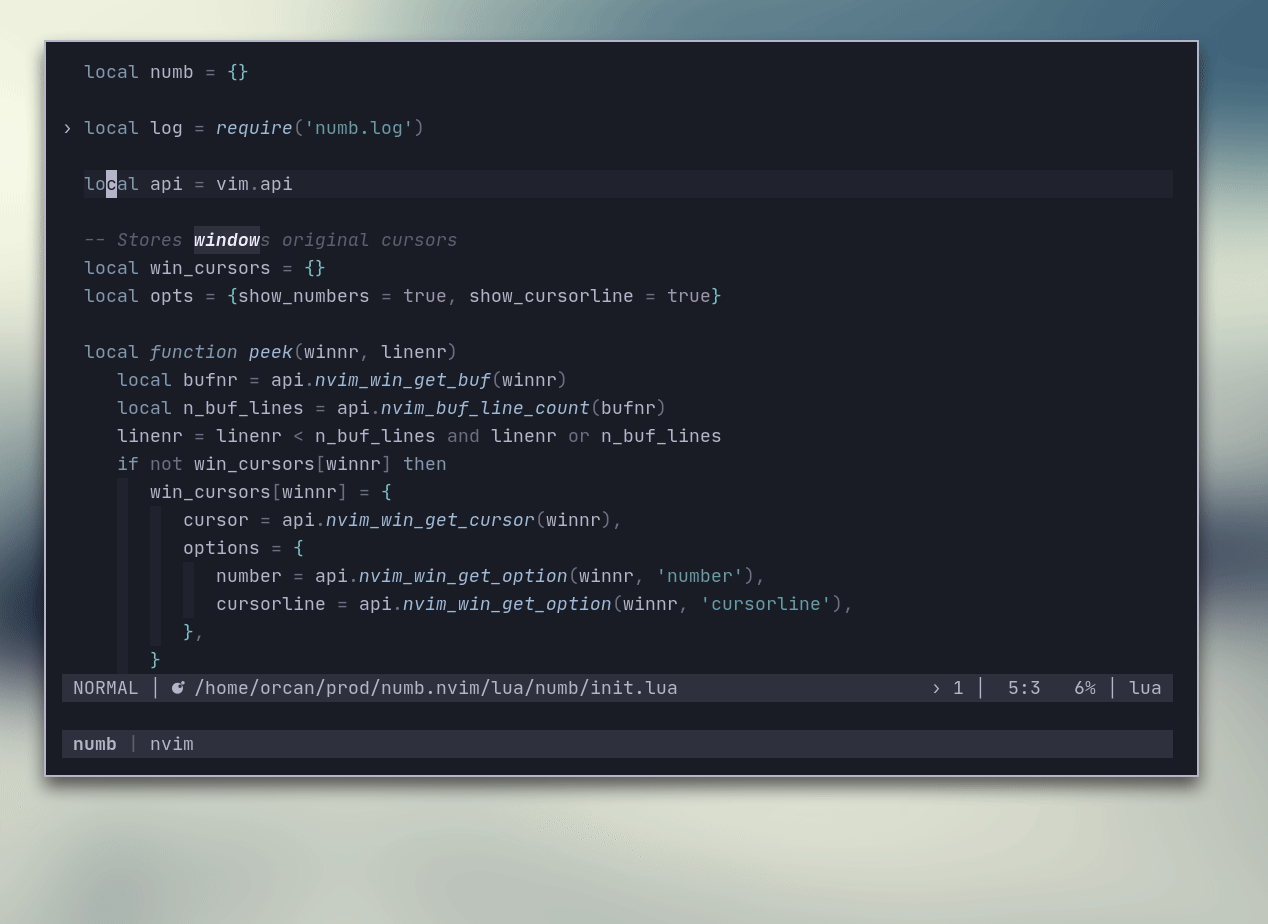Click the lua filetype label in statusline
This screenshot has height=924, width=1268.
coord(1145,688)
